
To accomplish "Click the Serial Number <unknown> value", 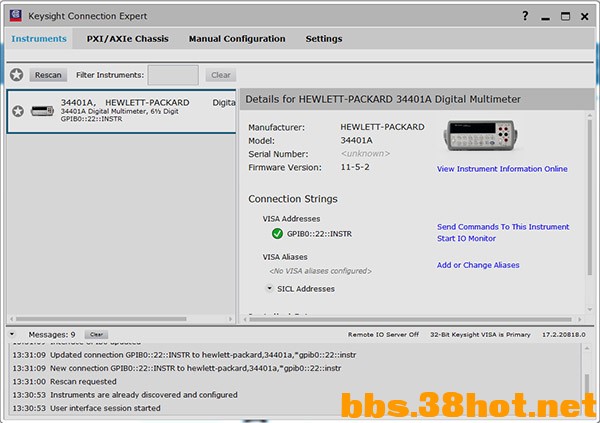I will (365, 154).
